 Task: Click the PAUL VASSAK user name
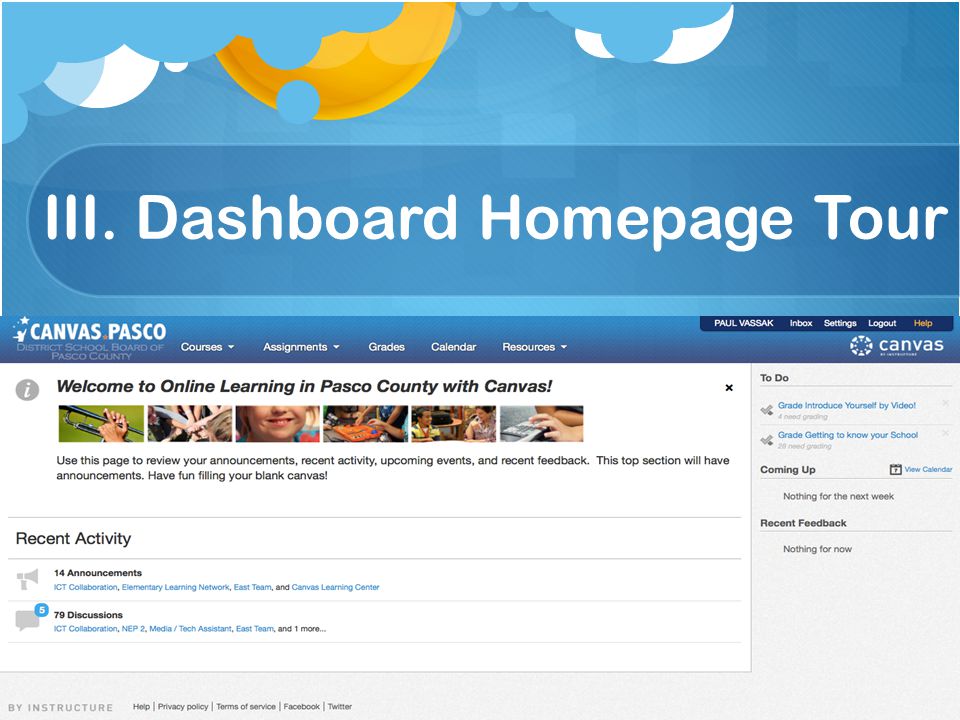pos(743,323)
